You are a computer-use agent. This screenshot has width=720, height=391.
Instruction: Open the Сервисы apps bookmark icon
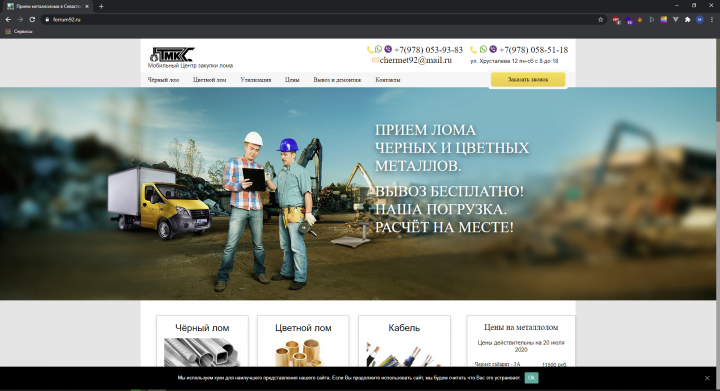point(8,32)
